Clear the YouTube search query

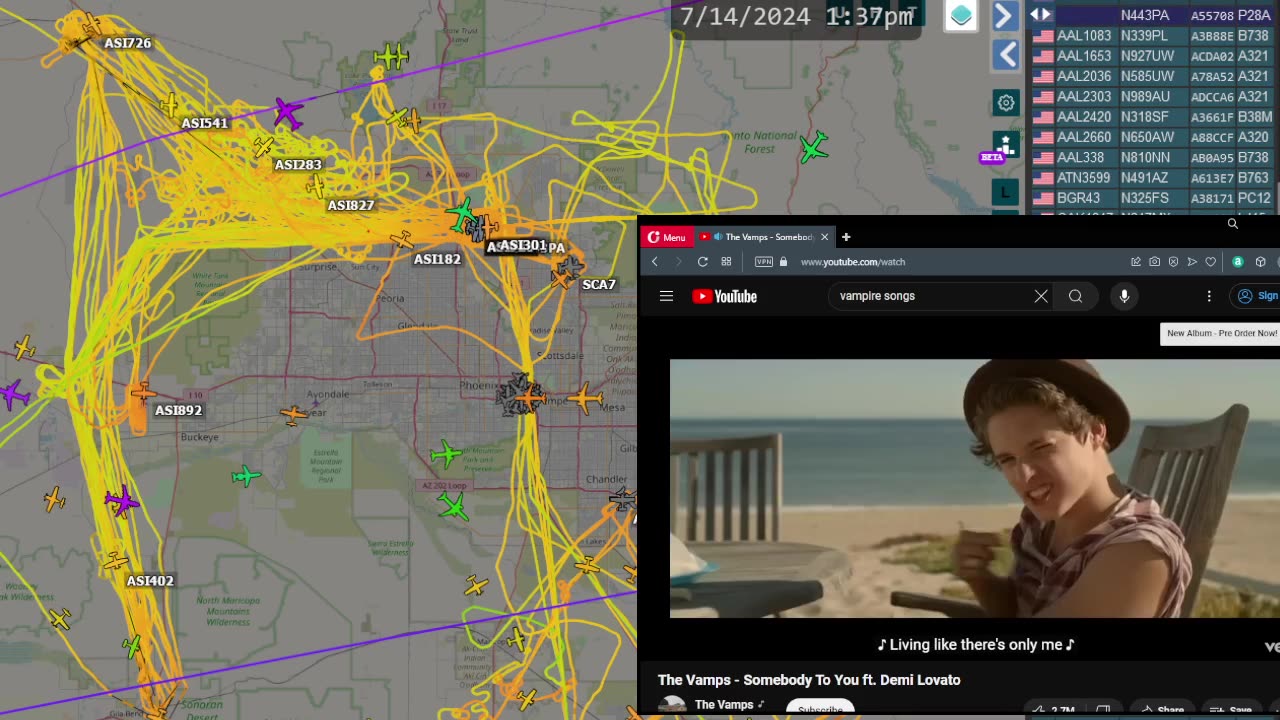(x=1041, y=296)
